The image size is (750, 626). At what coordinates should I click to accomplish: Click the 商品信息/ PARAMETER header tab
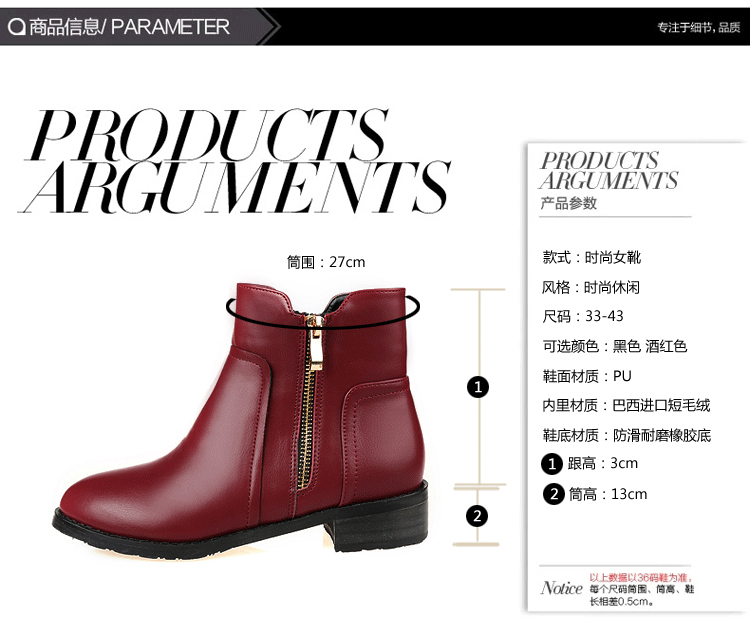click(x=130, y=27)
